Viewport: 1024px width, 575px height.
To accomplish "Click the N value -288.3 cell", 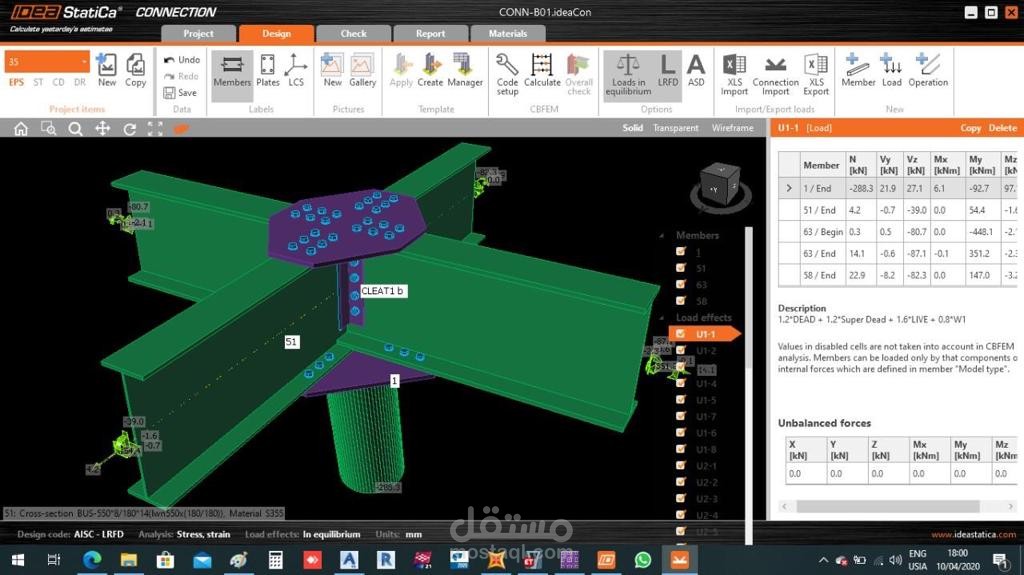I will (x=860, y=188).
